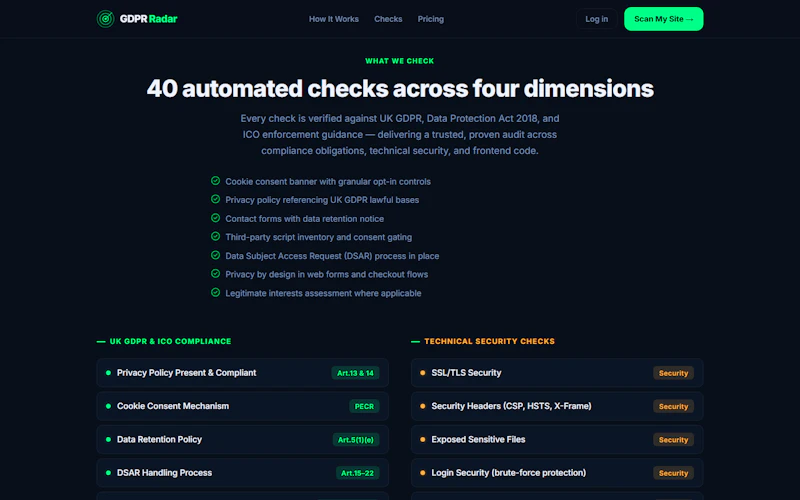Click green dot beside DSAR Handling Process

108,473
